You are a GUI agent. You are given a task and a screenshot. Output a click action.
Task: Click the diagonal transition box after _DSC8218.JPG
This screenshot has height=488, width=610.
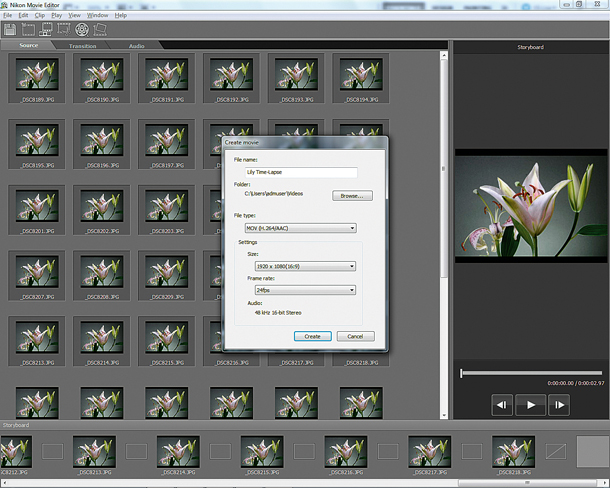(x=556, y=452)
